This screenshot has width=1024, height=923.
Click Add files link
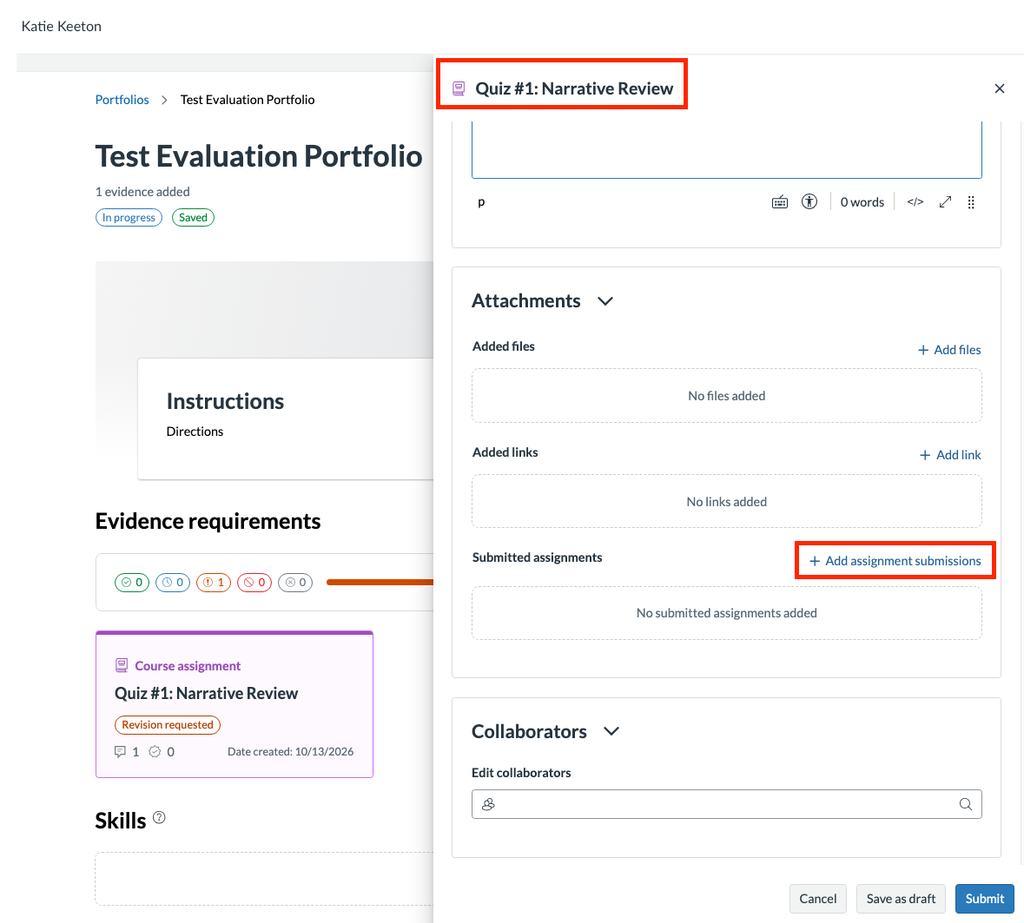950,349
